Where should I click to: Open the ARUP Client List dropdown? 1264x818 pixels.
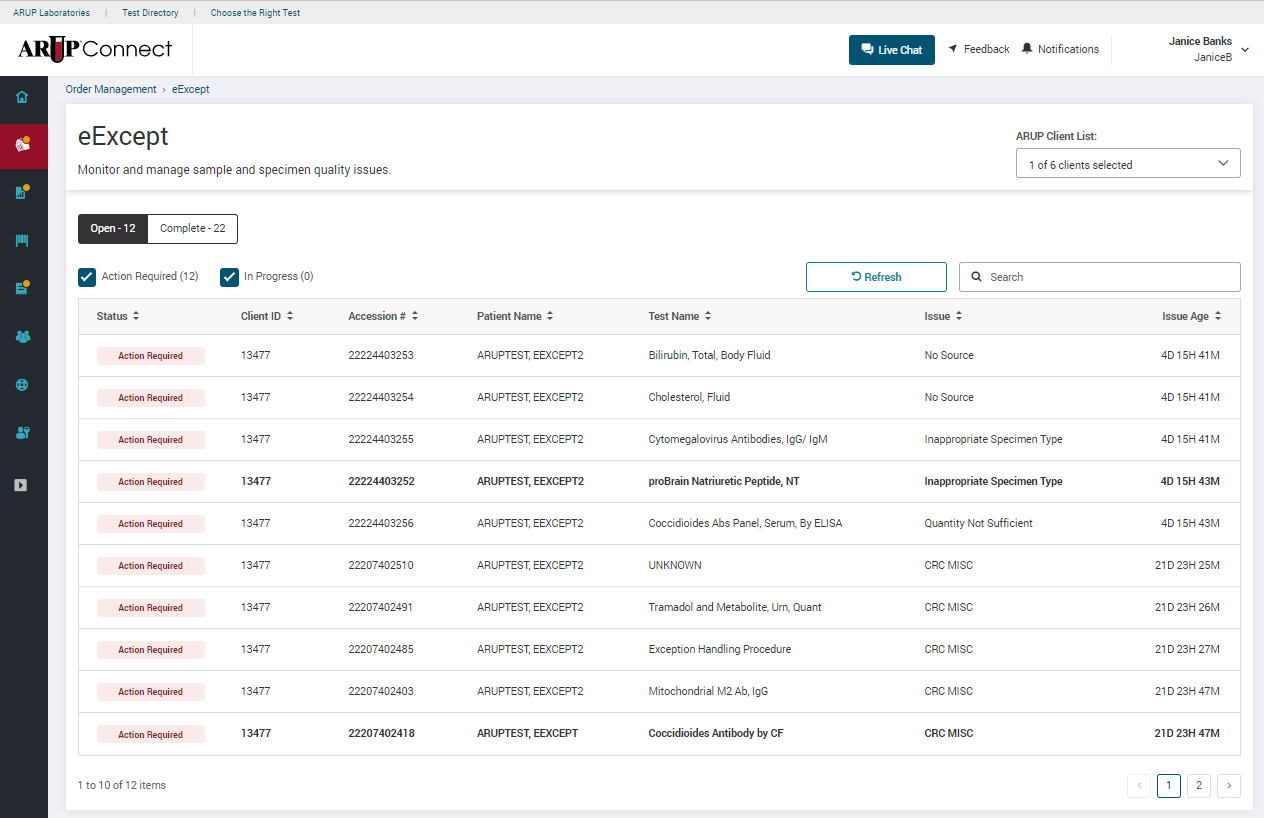[x=1128, y=164]
